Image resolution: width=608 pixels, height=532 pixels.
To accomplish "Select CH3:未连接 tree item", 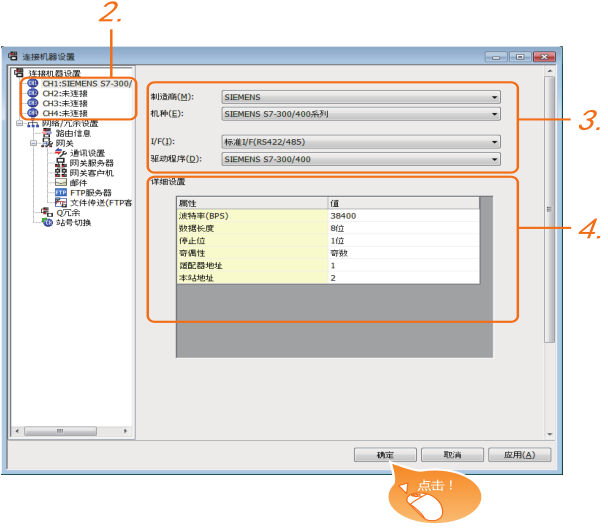I will tap(65, 103).
